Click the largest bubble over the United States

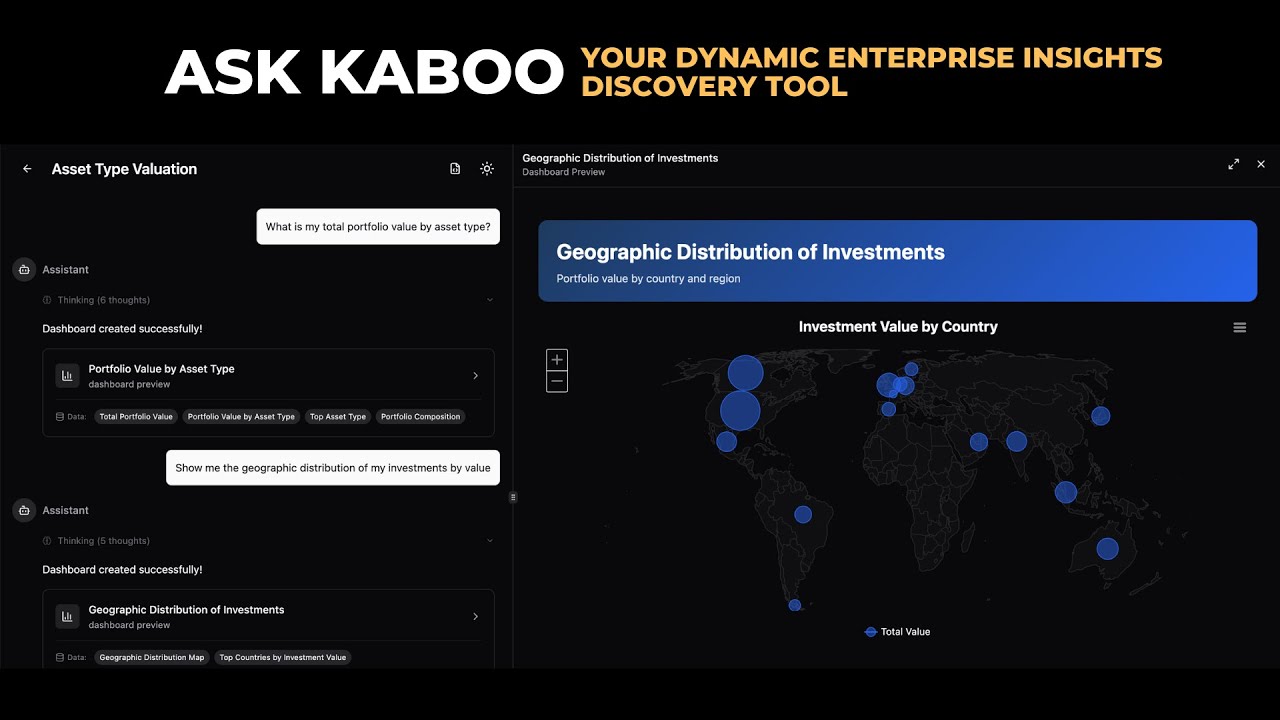click(x=740, y=410)
